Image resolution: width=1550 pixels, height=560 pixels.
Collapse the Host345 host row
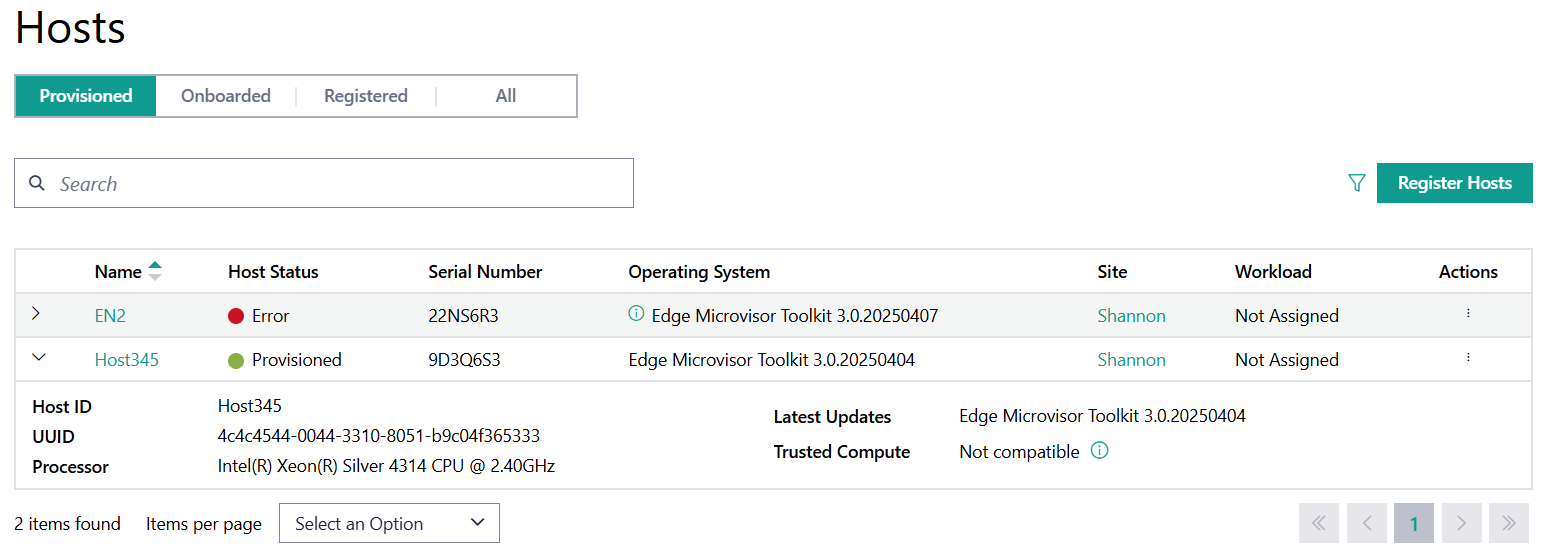pos(38,357)
